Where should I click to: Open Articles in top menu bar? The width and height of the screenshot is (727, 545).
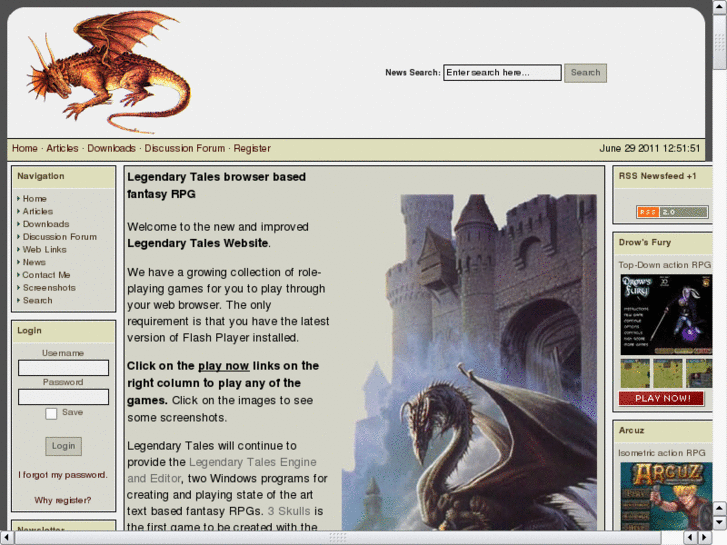coord(62,148)
